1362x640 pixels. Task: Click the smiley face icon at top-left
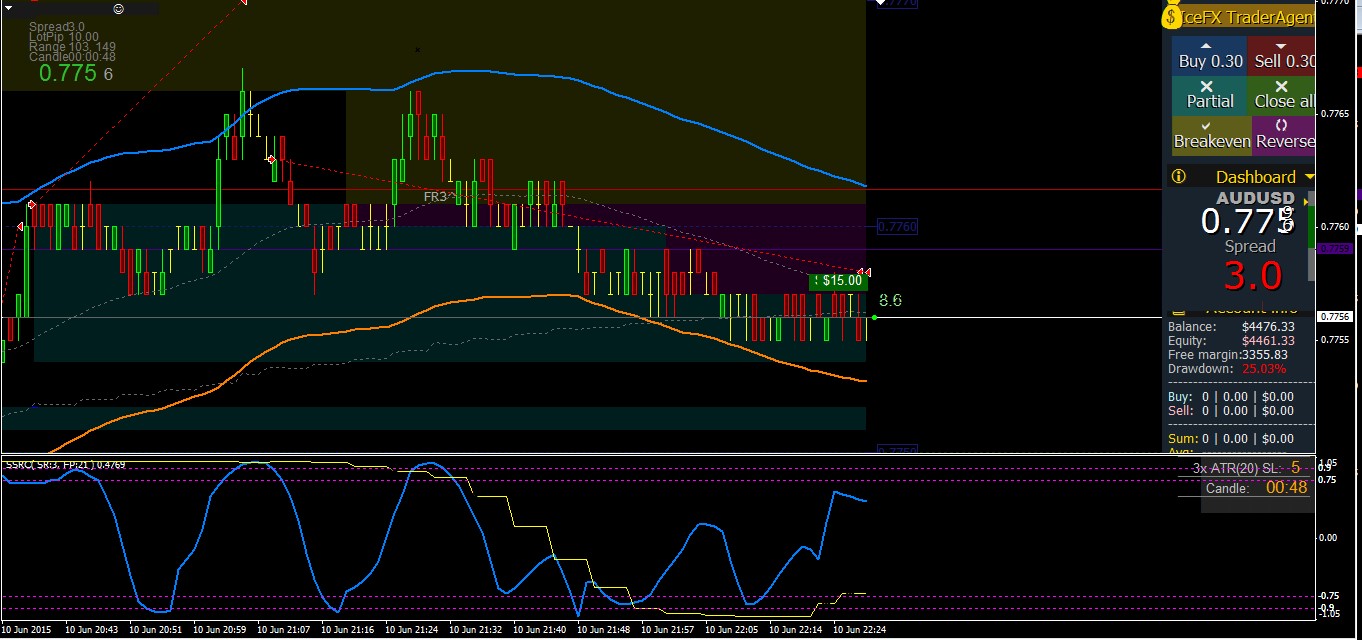pos(119,9)
